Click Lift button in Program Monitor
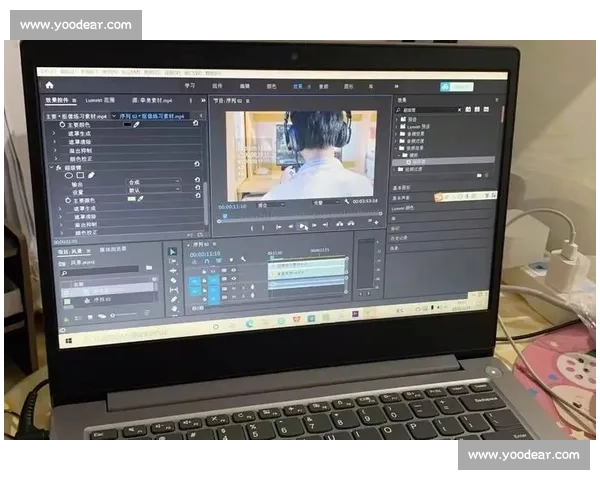 339,224
